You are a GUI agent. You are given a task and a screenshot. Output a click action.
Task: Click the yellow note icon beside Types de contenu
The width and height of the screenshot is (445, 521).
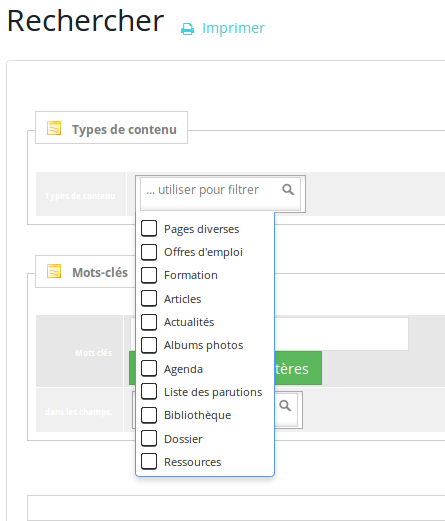point(54,128)
